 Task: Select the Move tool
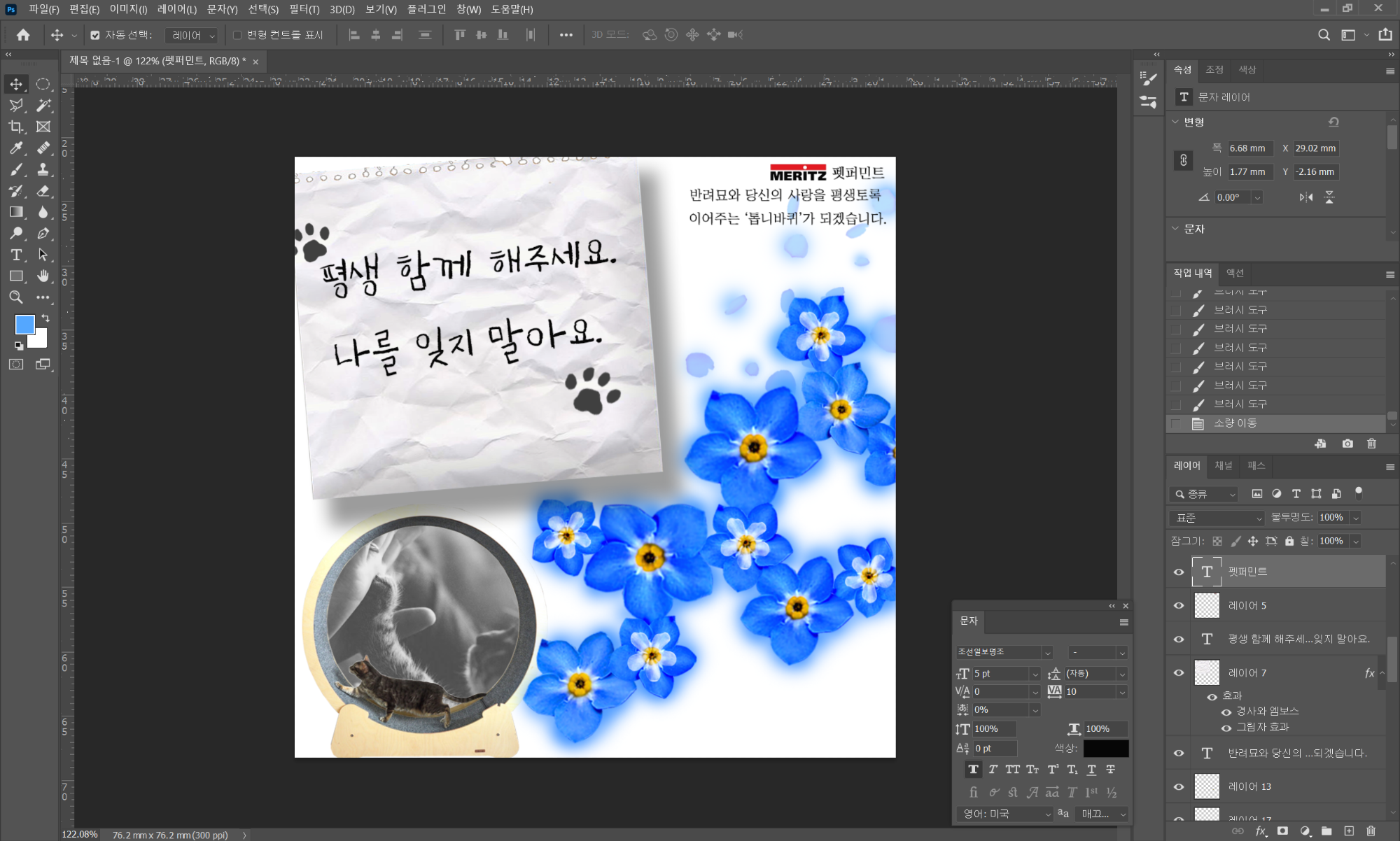[x=16, y=84]
